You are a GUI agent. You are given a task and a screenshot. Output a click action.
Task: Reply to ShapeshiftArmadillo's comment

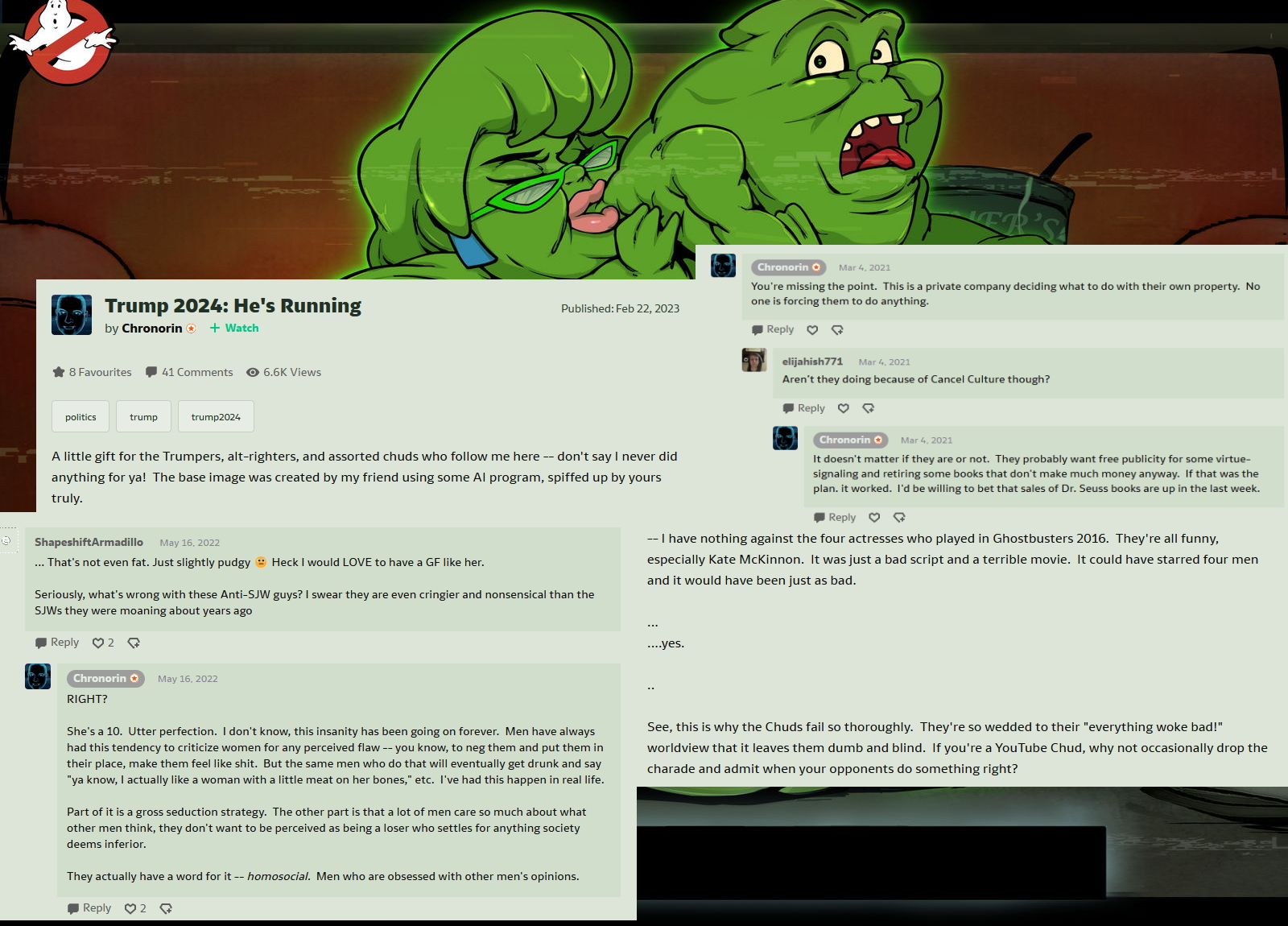click(57, 643)
